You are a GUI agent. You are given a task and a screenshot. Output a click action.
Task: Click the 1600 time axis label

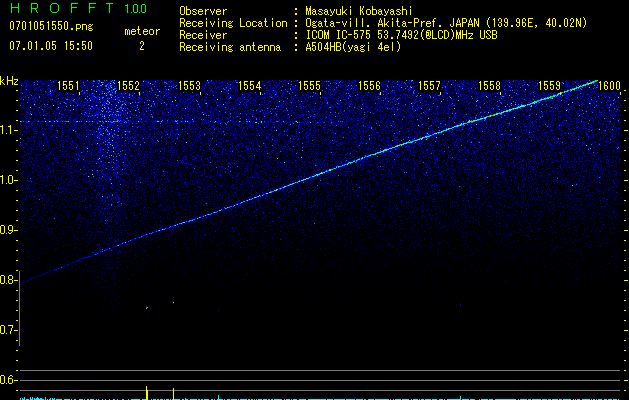609,85
